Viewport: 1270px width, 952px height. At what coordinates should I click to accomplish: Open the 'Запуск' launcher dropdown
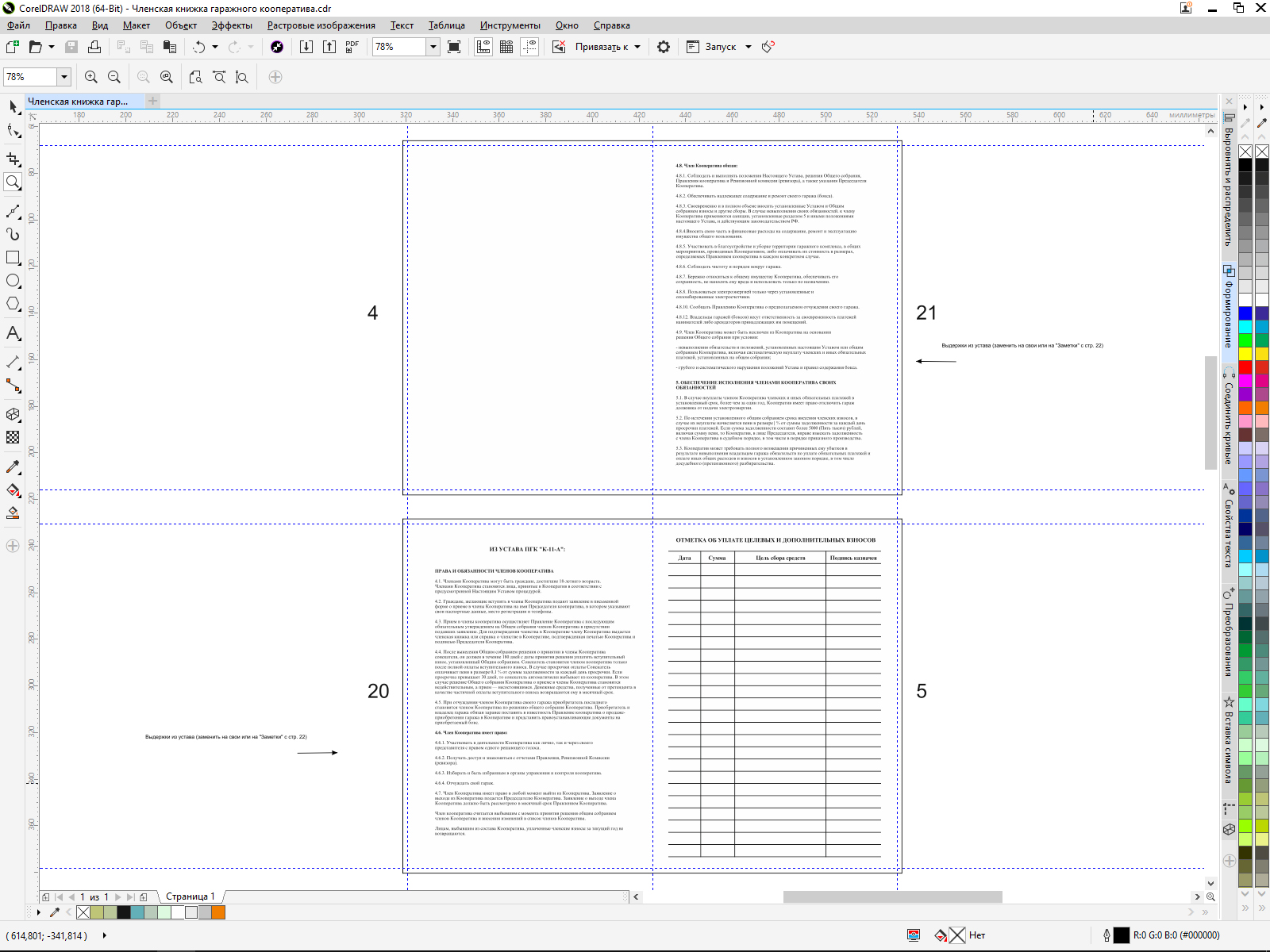click(748, 47)
